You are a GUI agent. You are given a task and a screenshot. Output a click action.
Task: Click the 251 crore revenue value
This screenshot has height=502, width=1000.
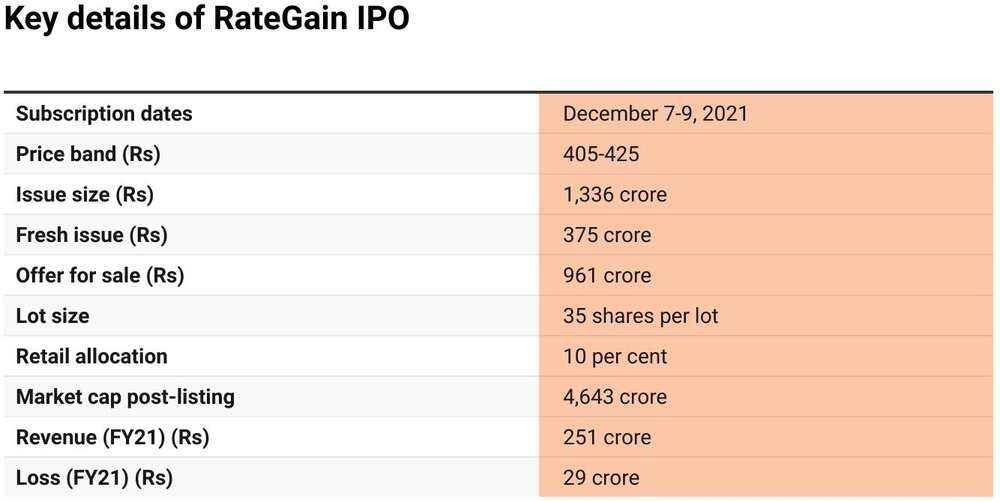click(x=607, y=438)
